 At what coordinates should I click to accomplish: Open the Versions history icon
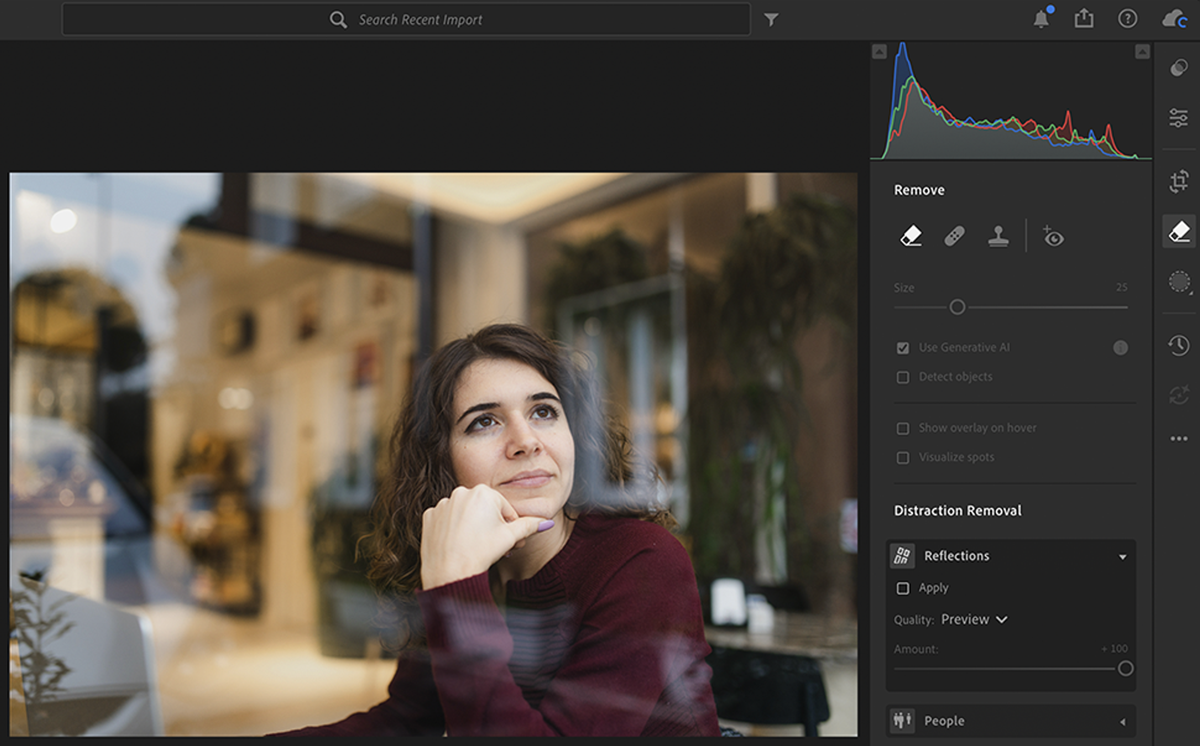[1179, 345]
